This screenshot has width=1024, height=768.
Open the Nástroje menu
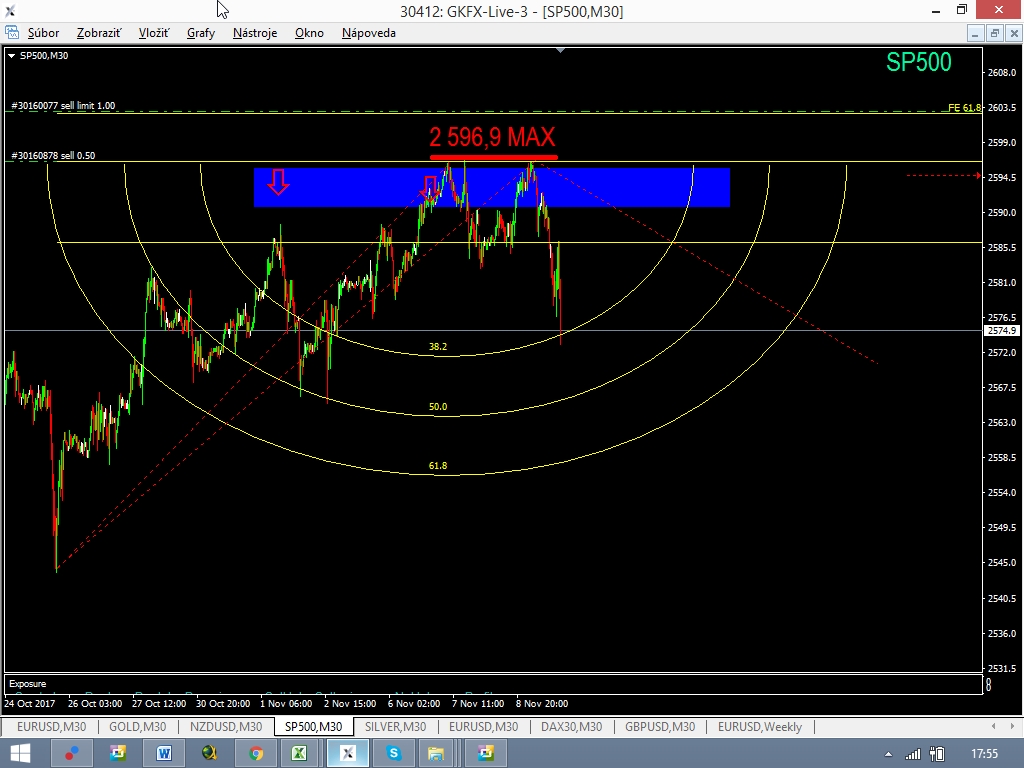pyautogui.click(x=255, y=33)
